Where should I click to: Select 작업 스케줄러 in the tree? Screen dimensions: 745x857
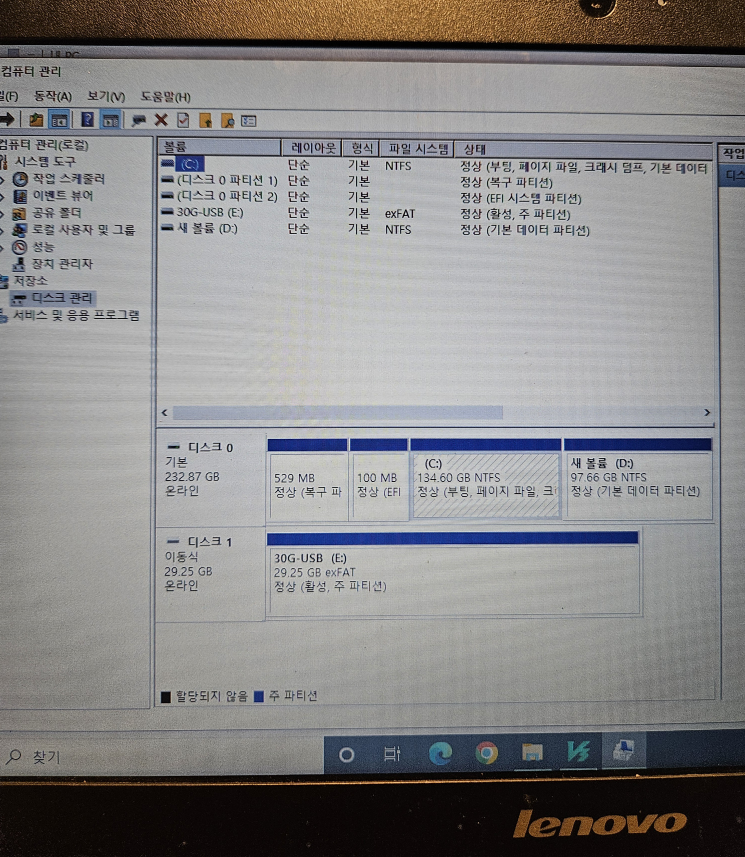coord(68,179)
